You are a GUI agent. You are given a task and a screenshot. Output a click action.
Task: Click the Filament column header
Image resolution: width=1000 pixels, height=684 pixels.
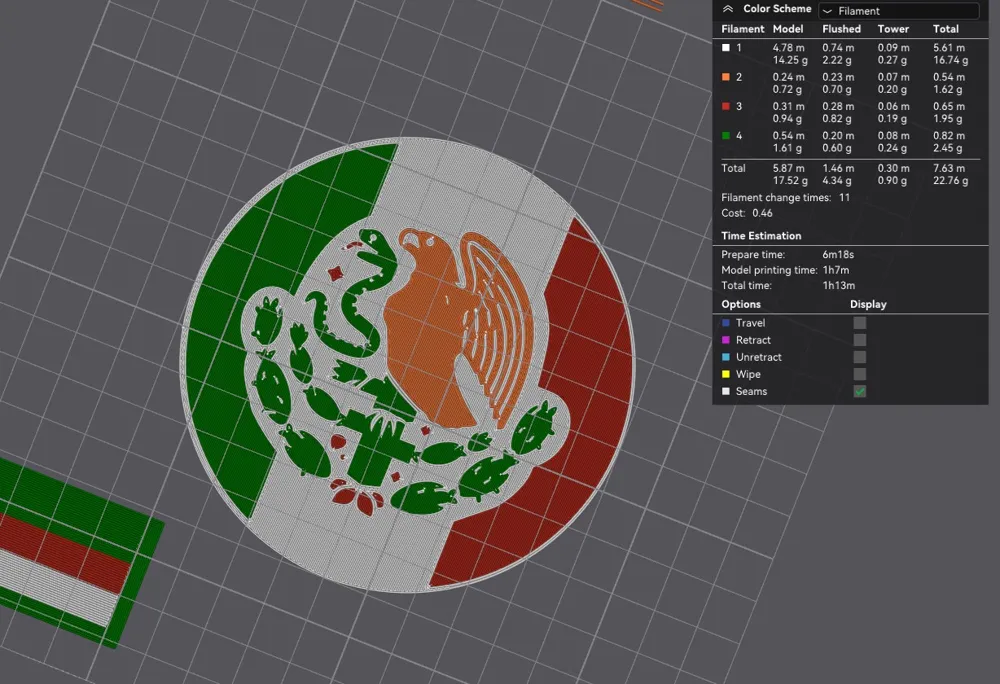742,29
